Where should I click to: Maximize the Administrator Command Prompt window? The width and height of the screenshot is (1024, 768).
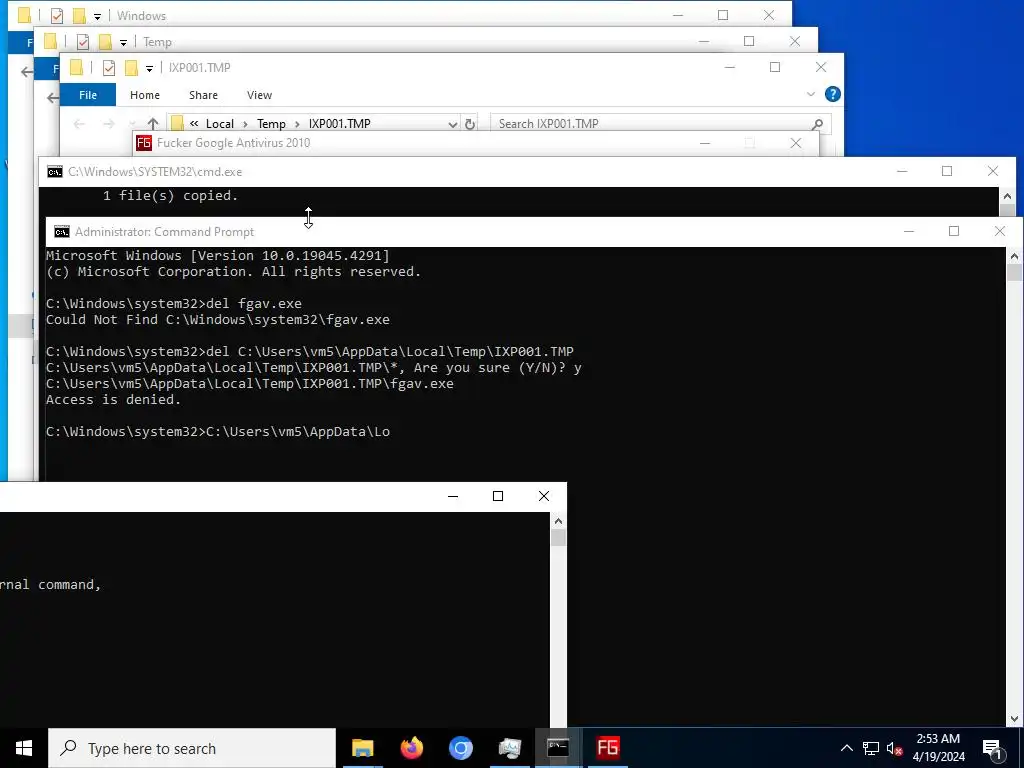point(953,231)
